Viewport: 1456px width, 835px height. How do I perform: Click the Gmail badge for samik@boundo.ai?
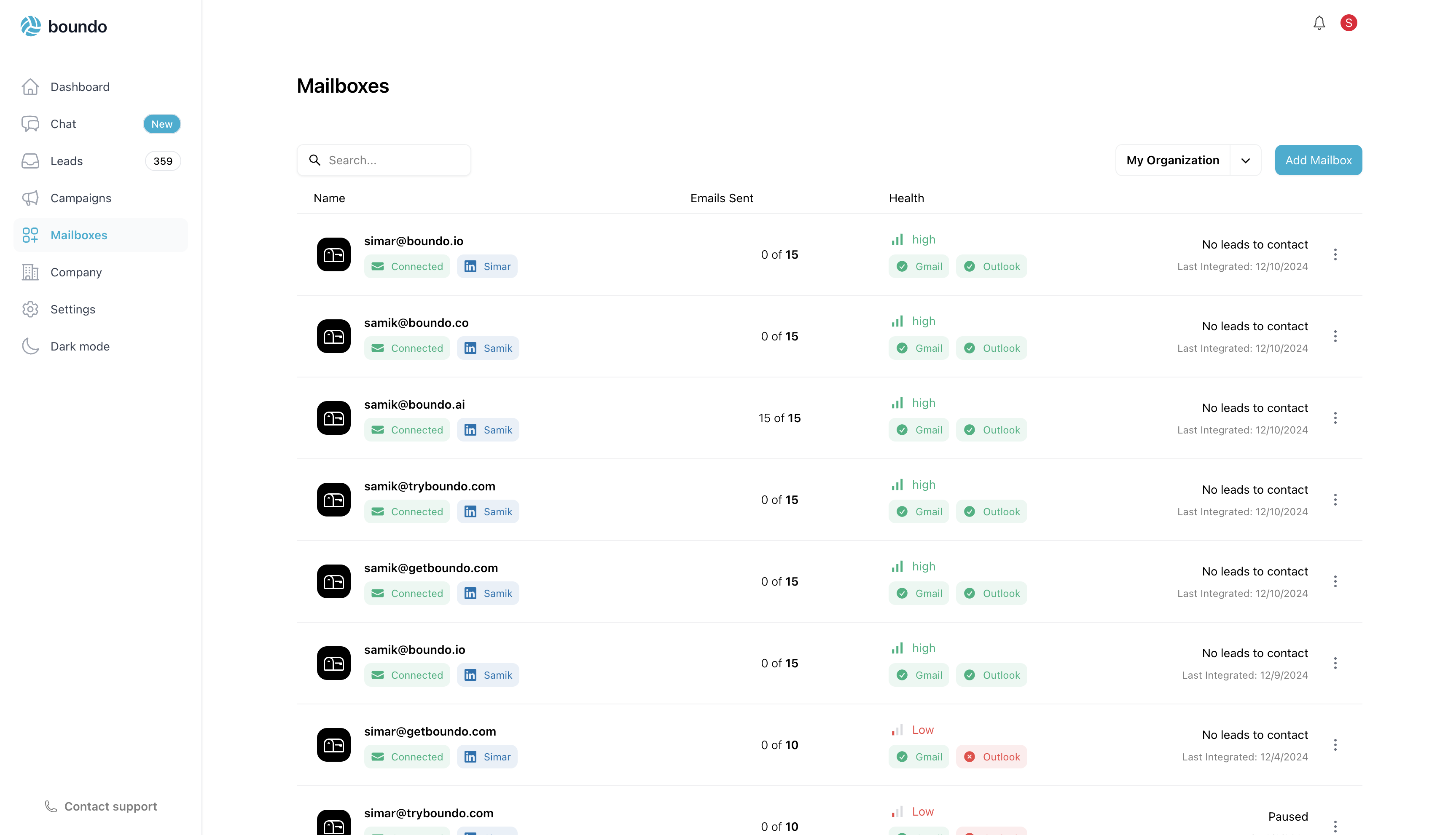pos(919,430)
